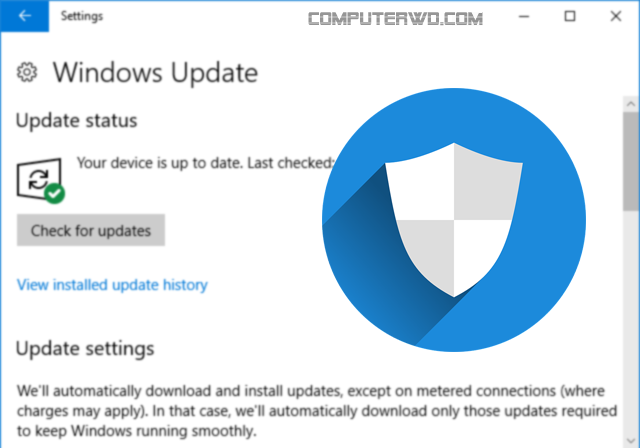
Task: Click the Update status heading
Action: (x=77, y=121)
